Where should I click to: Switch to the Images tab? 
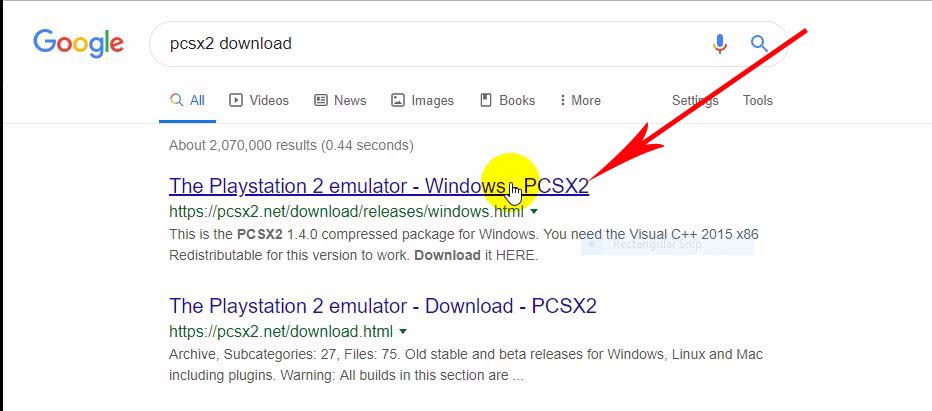pos(423,101)
